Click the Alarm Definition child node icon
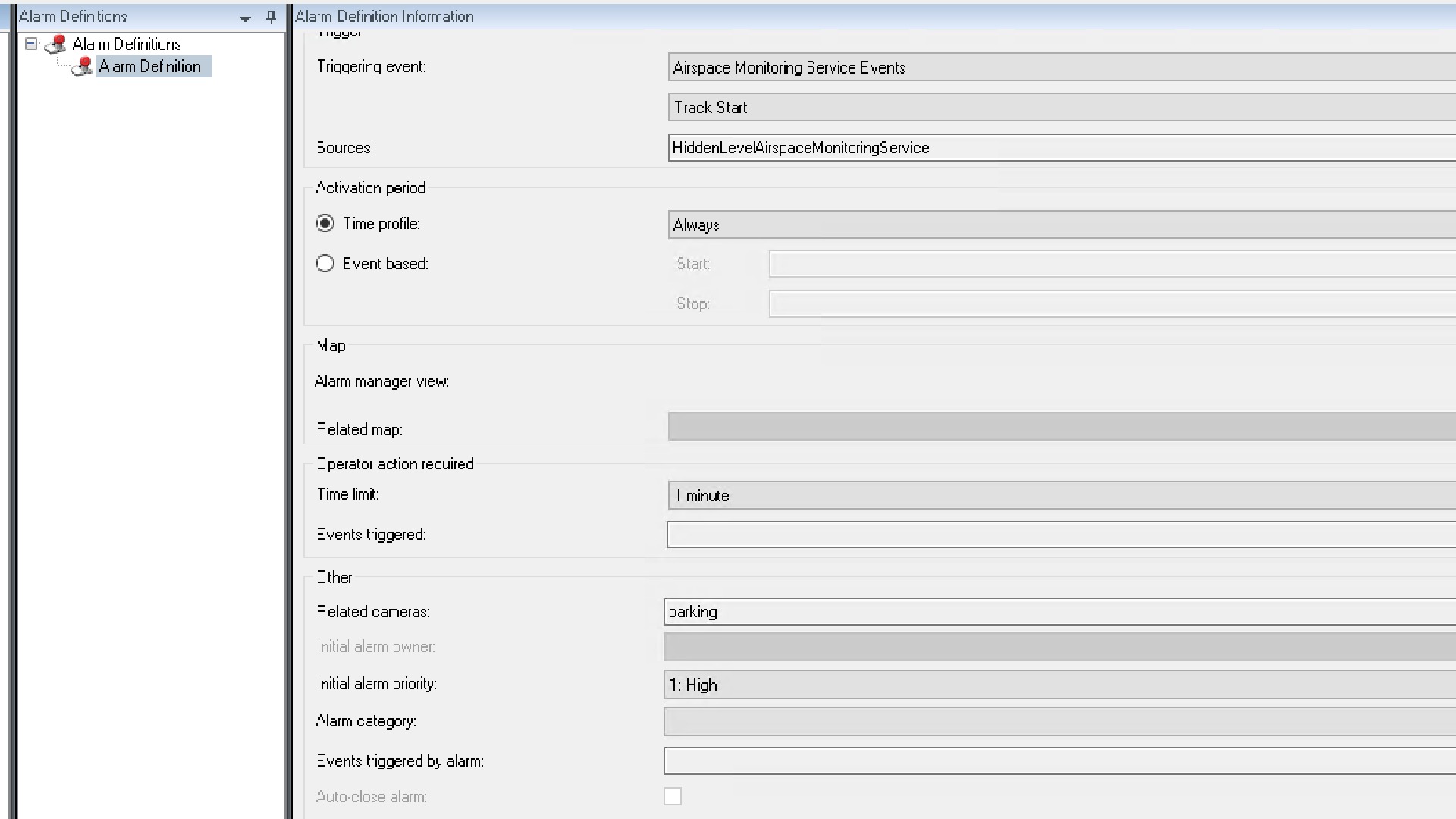Image resolution: width=1456 pixels, height=819 pixels. pyautogui.click(x=82, y=67)
